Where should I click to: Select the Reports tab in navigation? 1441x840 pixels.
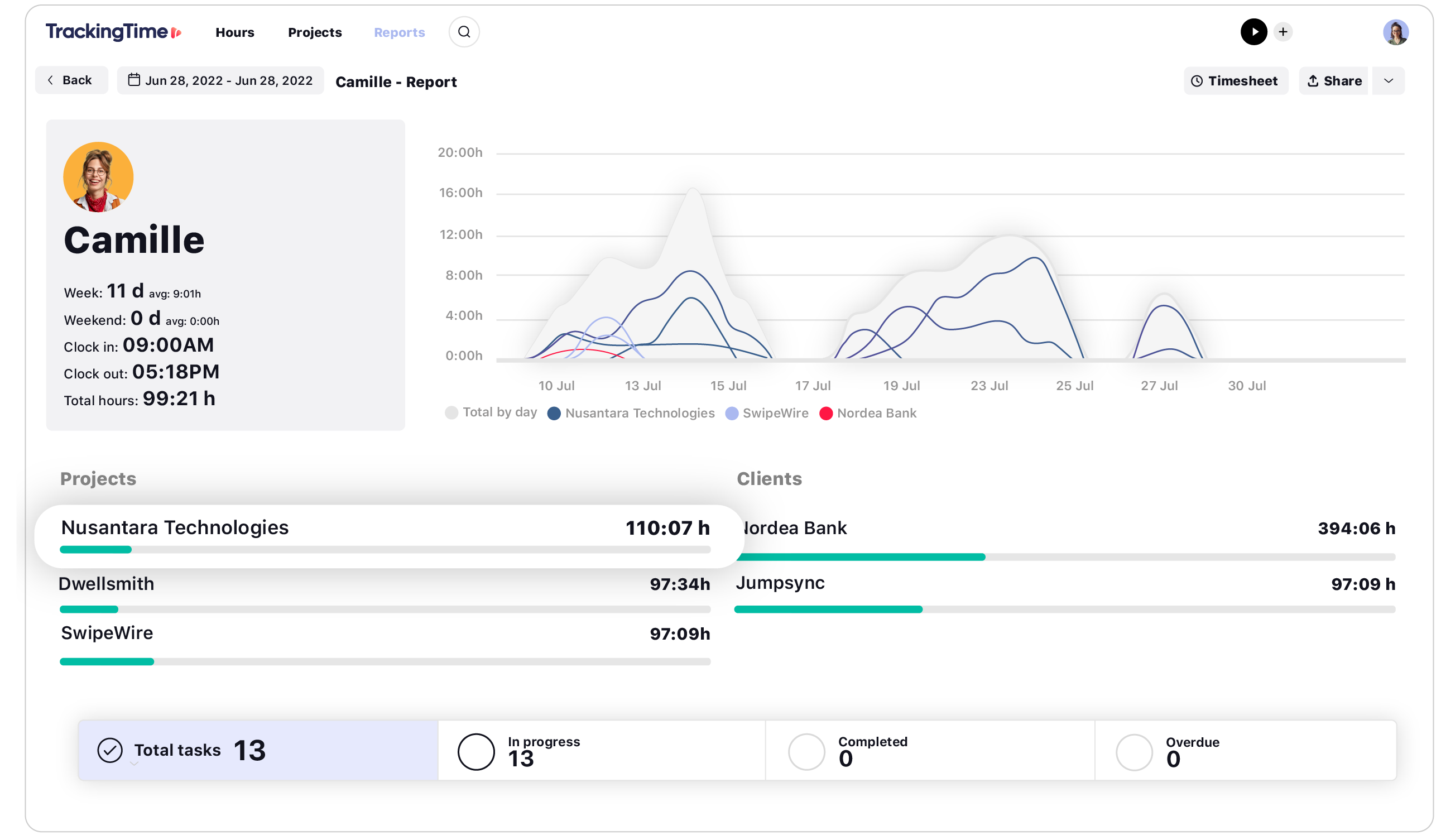399,31
